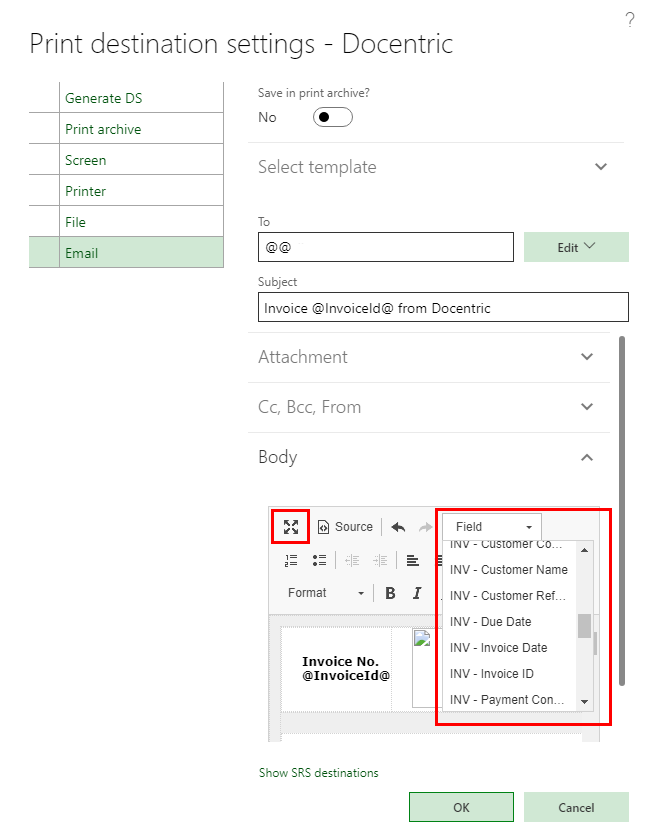The image size is (646, 838).
Task: Click Invoice No. @InvoiceId@ text in body
Action: pos(346,669)
